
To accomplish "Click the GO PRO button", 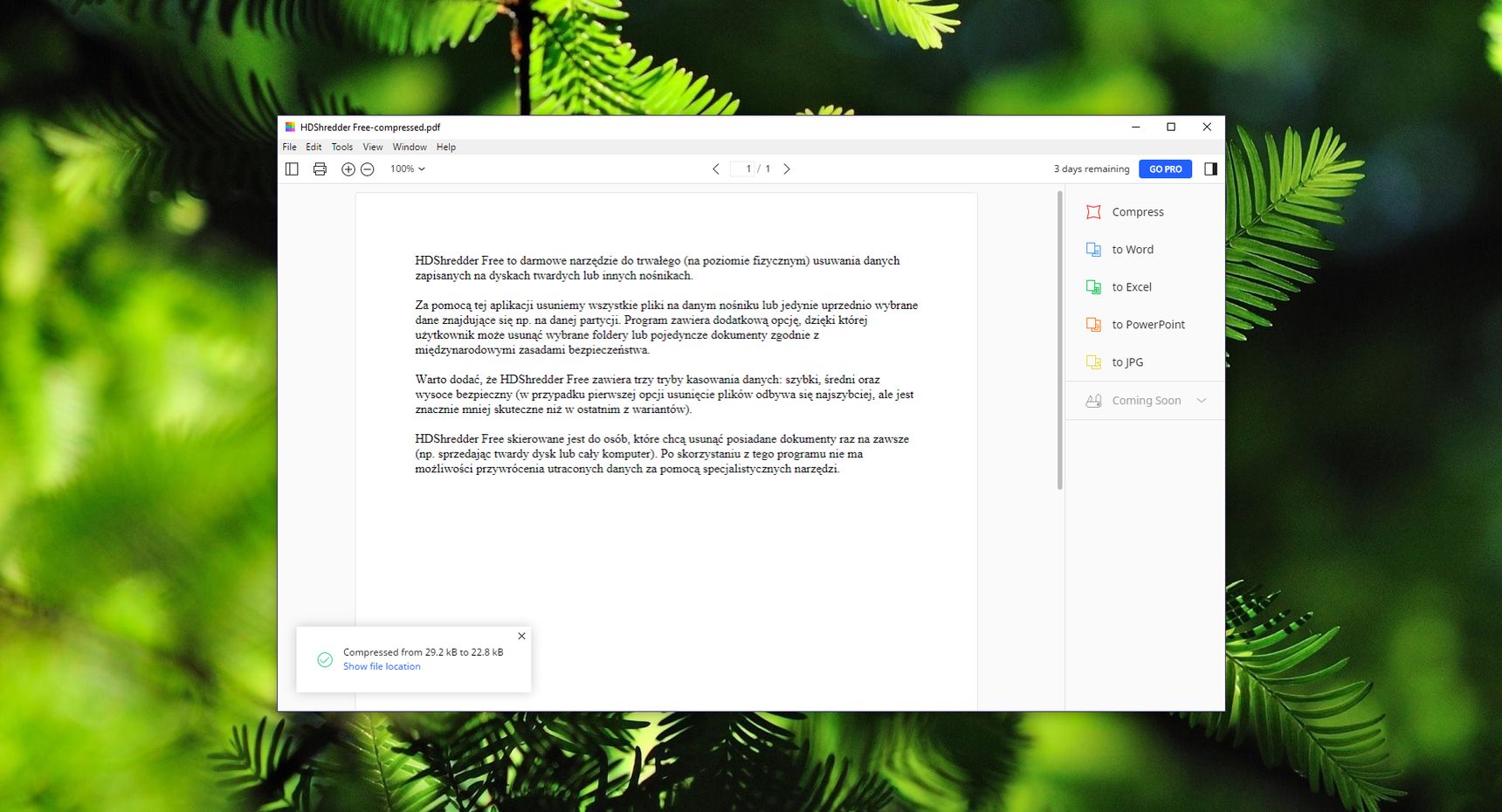I will pos(1165,169).
